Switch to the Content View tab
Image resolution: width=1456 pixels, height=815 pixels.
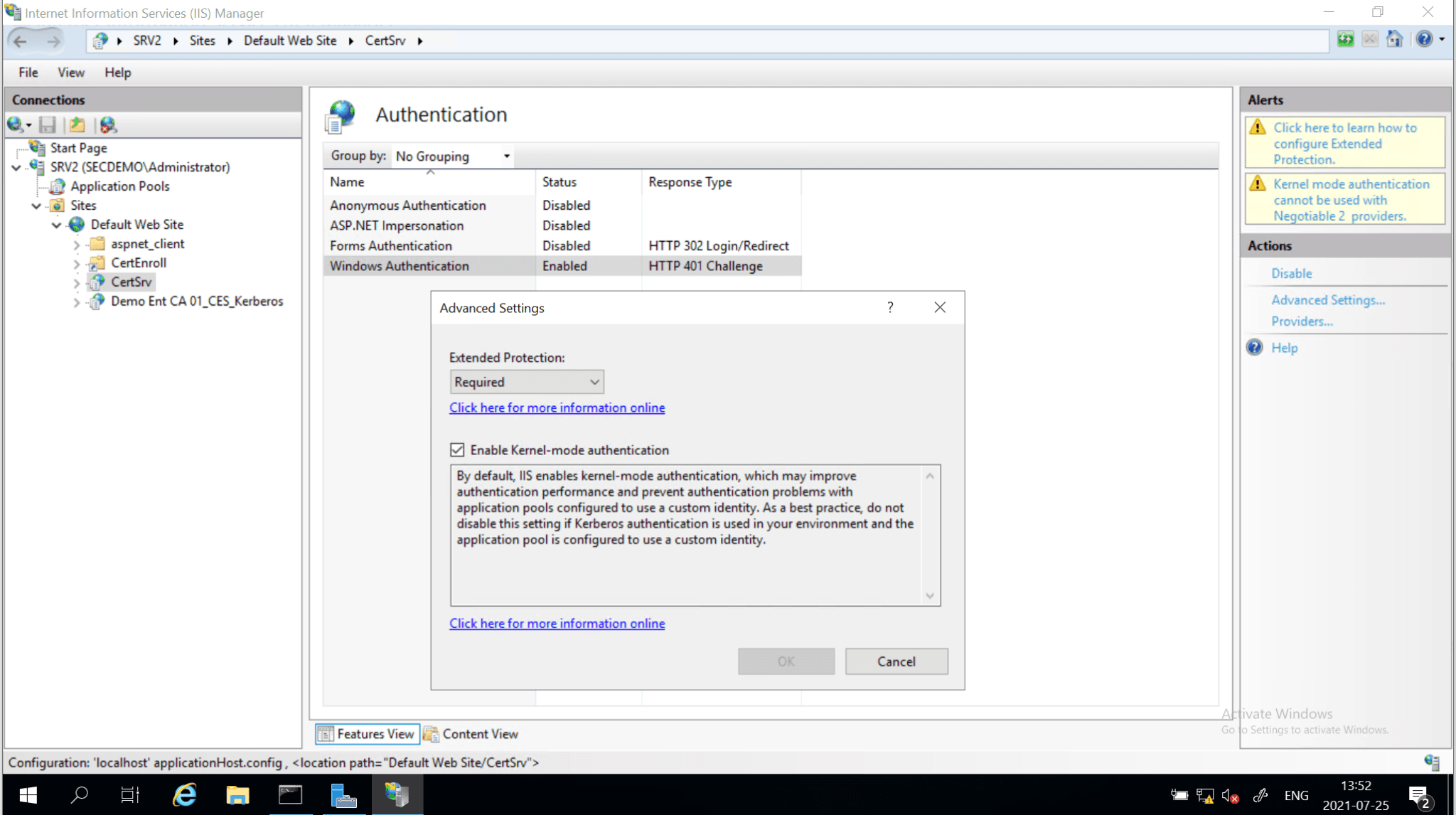coord(471,734)
